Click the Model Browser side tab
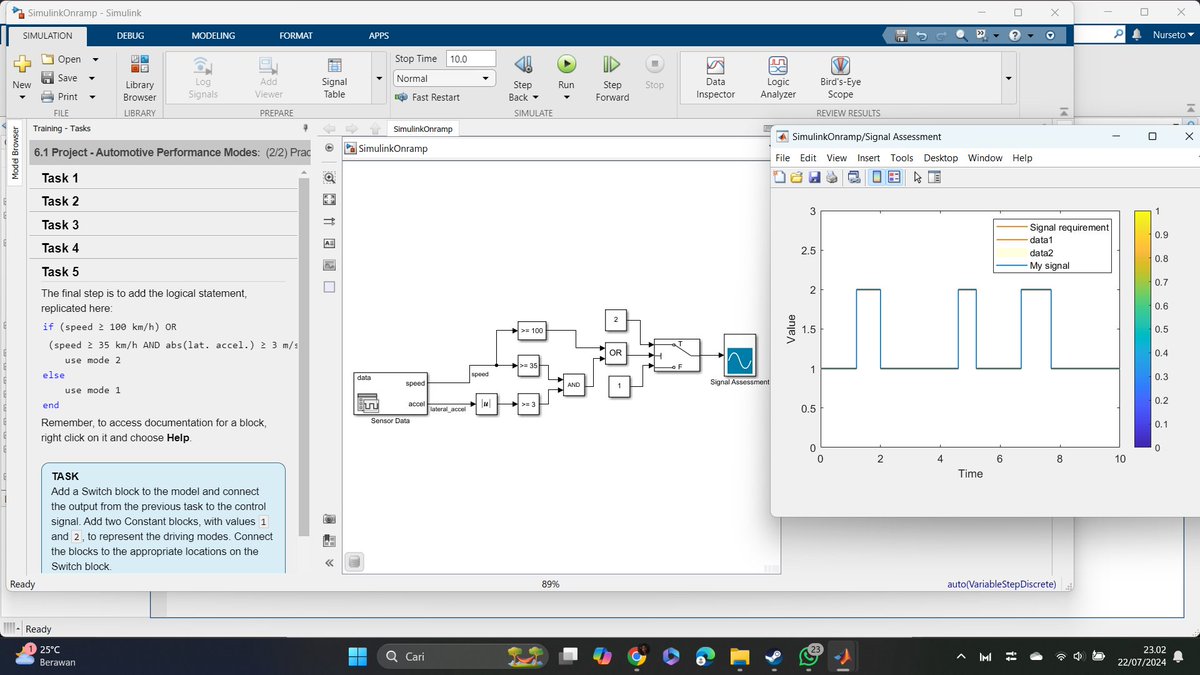Image resolution: width=1200 pixels, height=675 pixels. point(15,152)
